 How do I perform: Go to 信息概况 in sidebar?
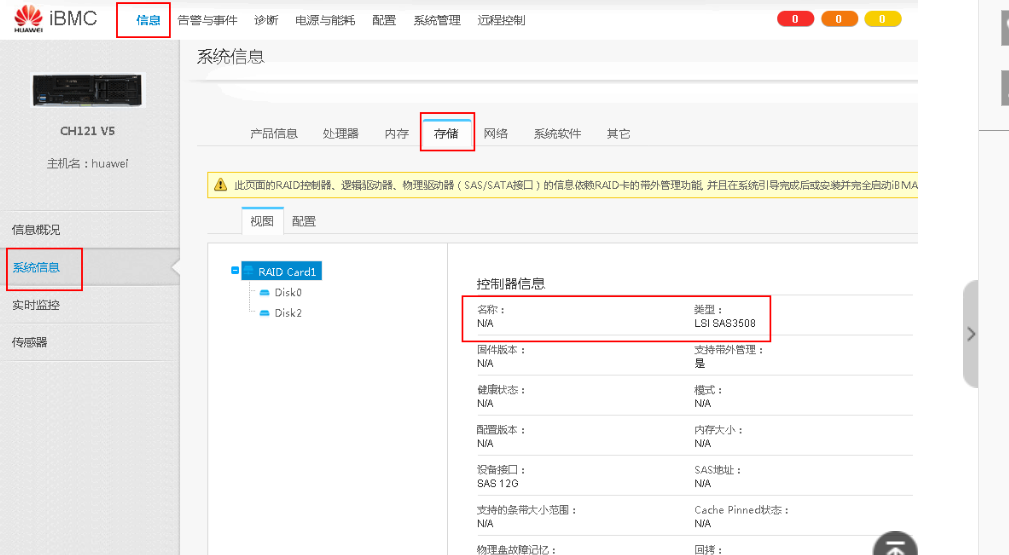click(x=36, y=229)
